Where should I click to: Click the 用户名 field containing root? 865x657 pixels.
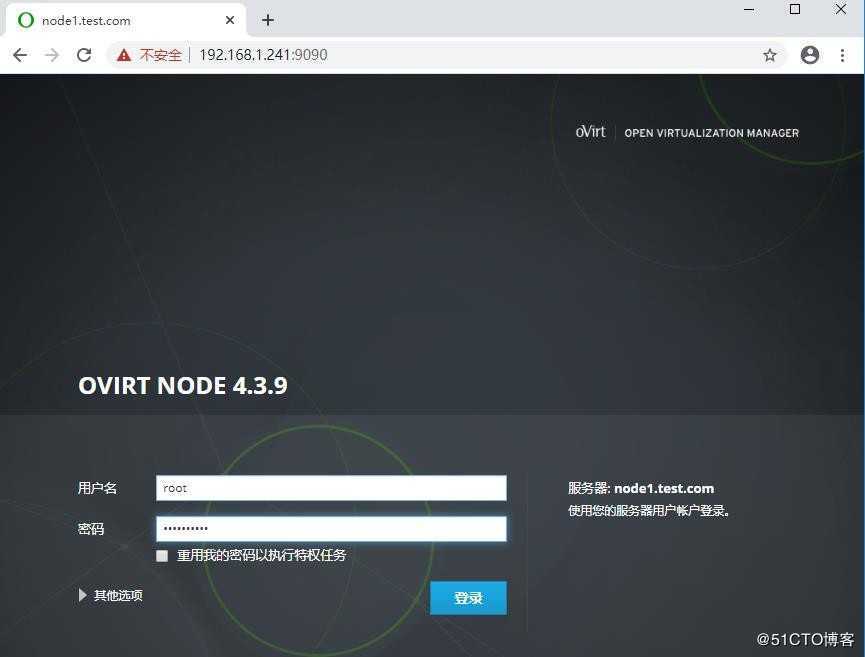331,488
